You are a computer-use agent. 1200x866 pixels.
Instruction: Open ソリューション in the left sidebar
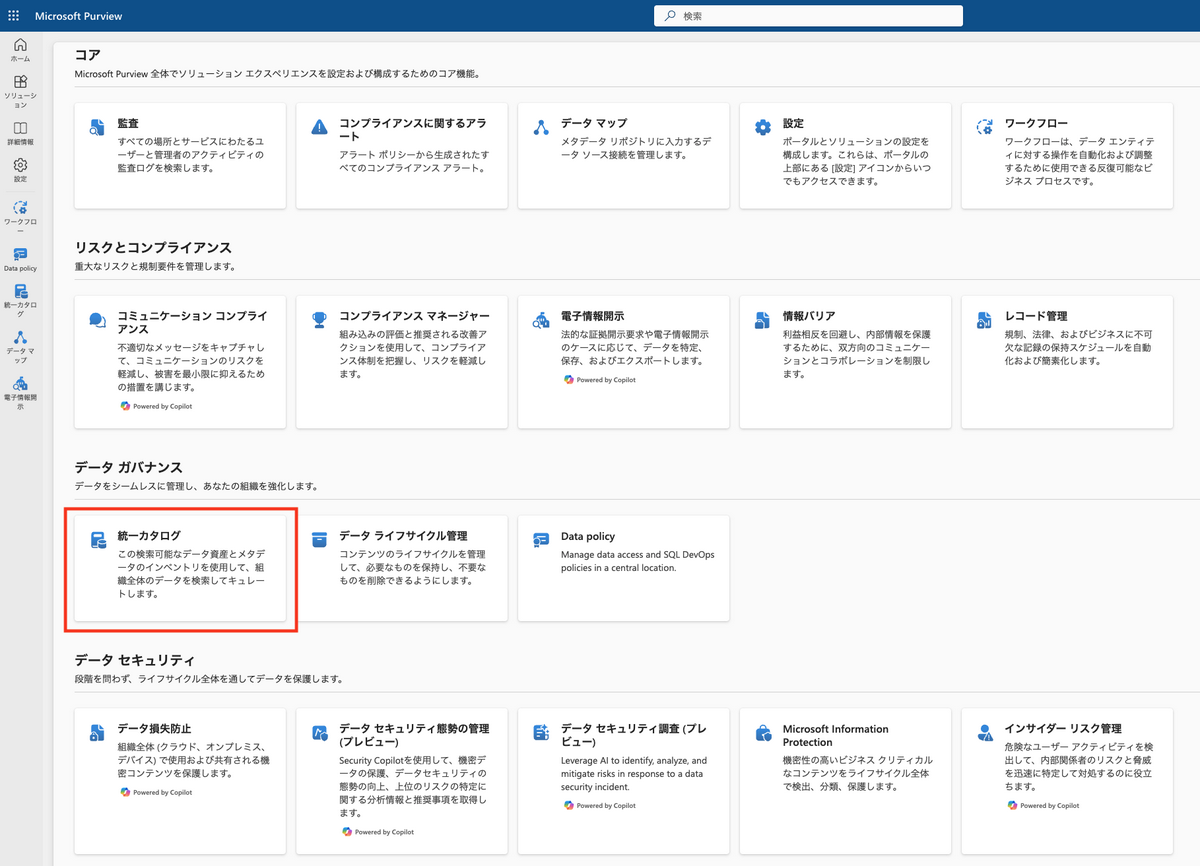coord(20,91)
